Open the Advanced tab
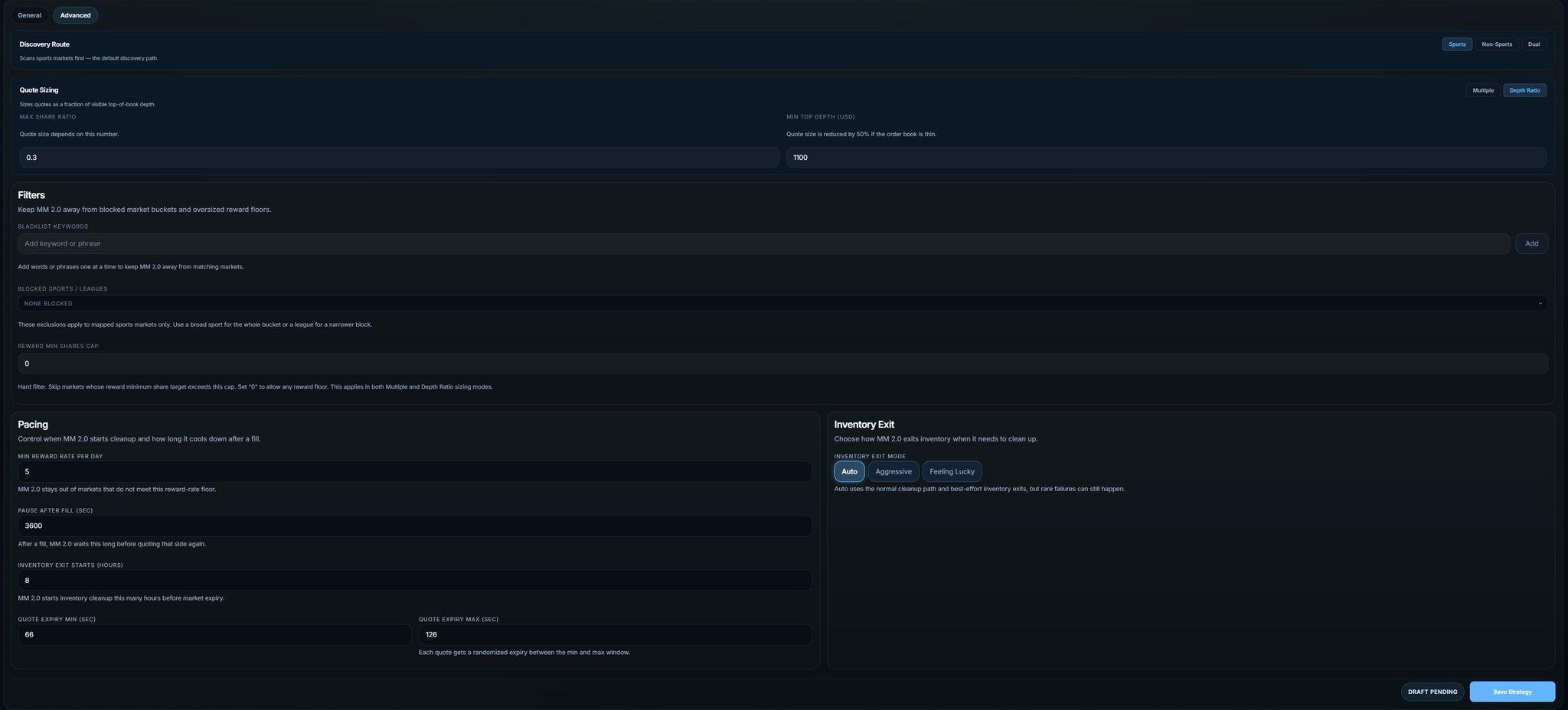Screen dimensions: 1568x710 75,15
